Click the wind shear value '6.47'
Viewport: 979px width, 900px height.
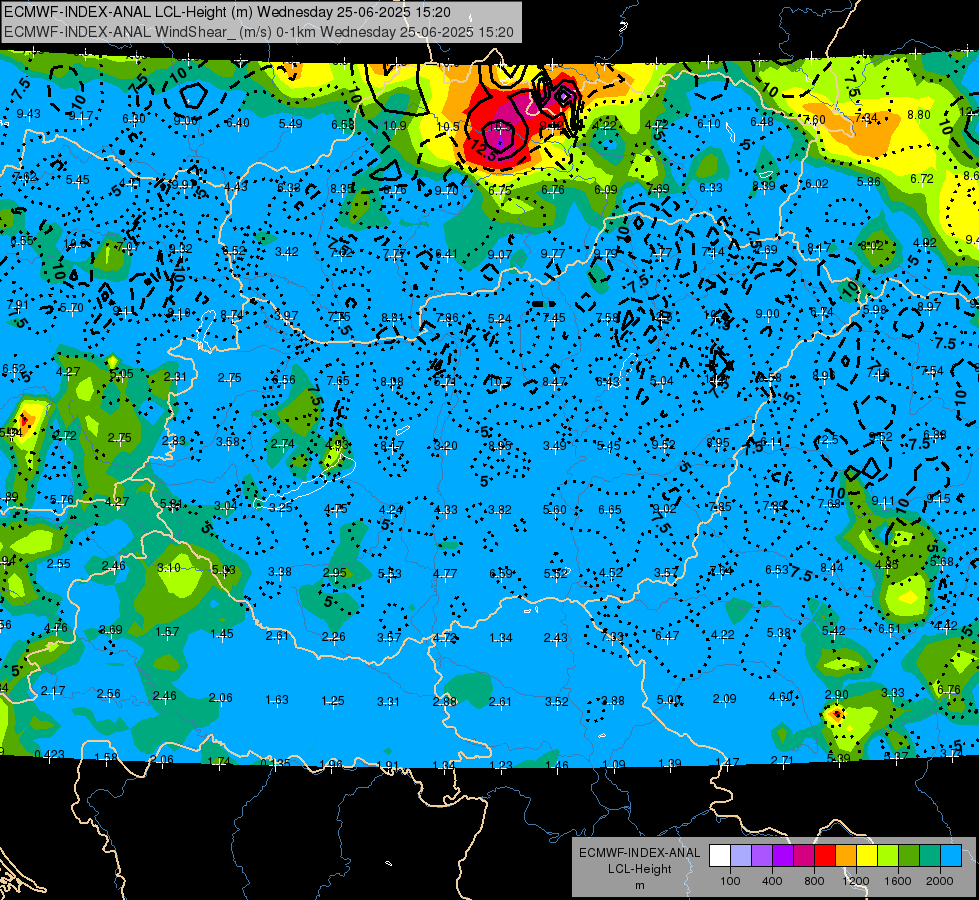coord(667,636)
